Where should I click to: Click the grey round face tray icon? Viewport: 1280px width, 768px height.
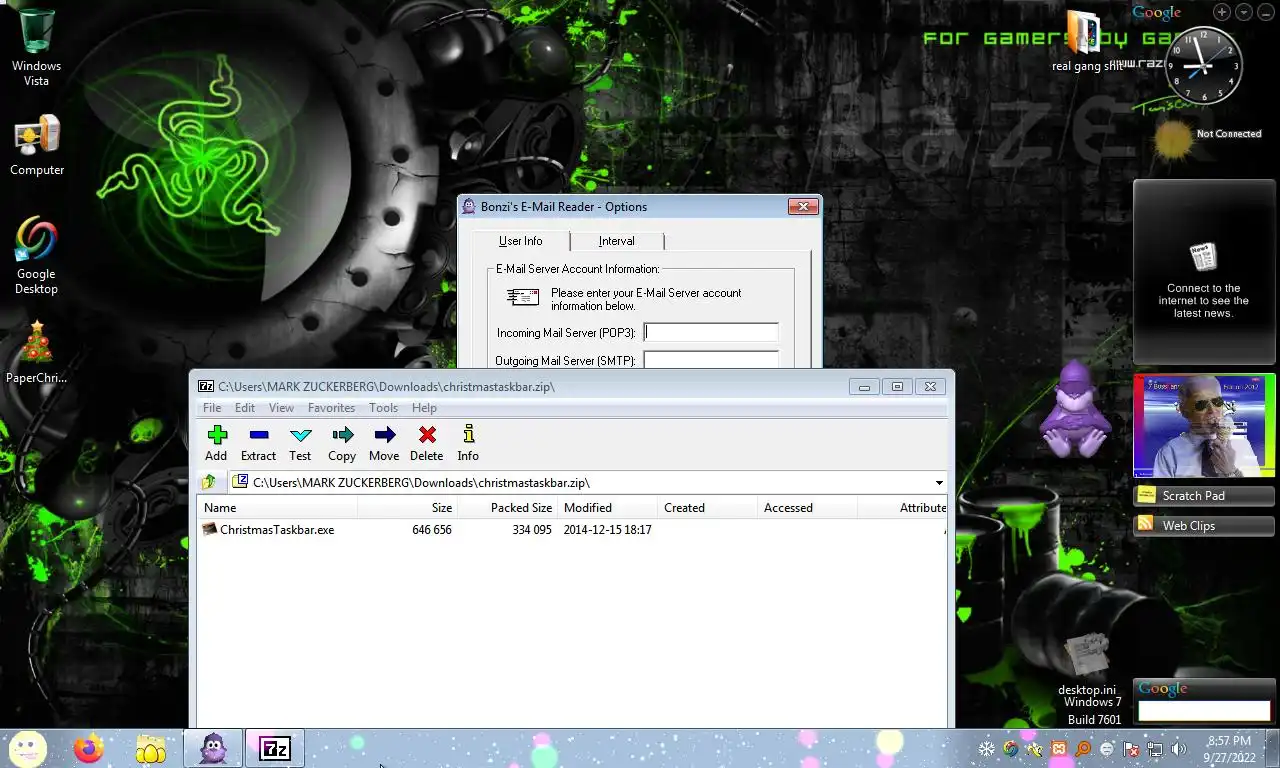click(x=1107, y=749)
